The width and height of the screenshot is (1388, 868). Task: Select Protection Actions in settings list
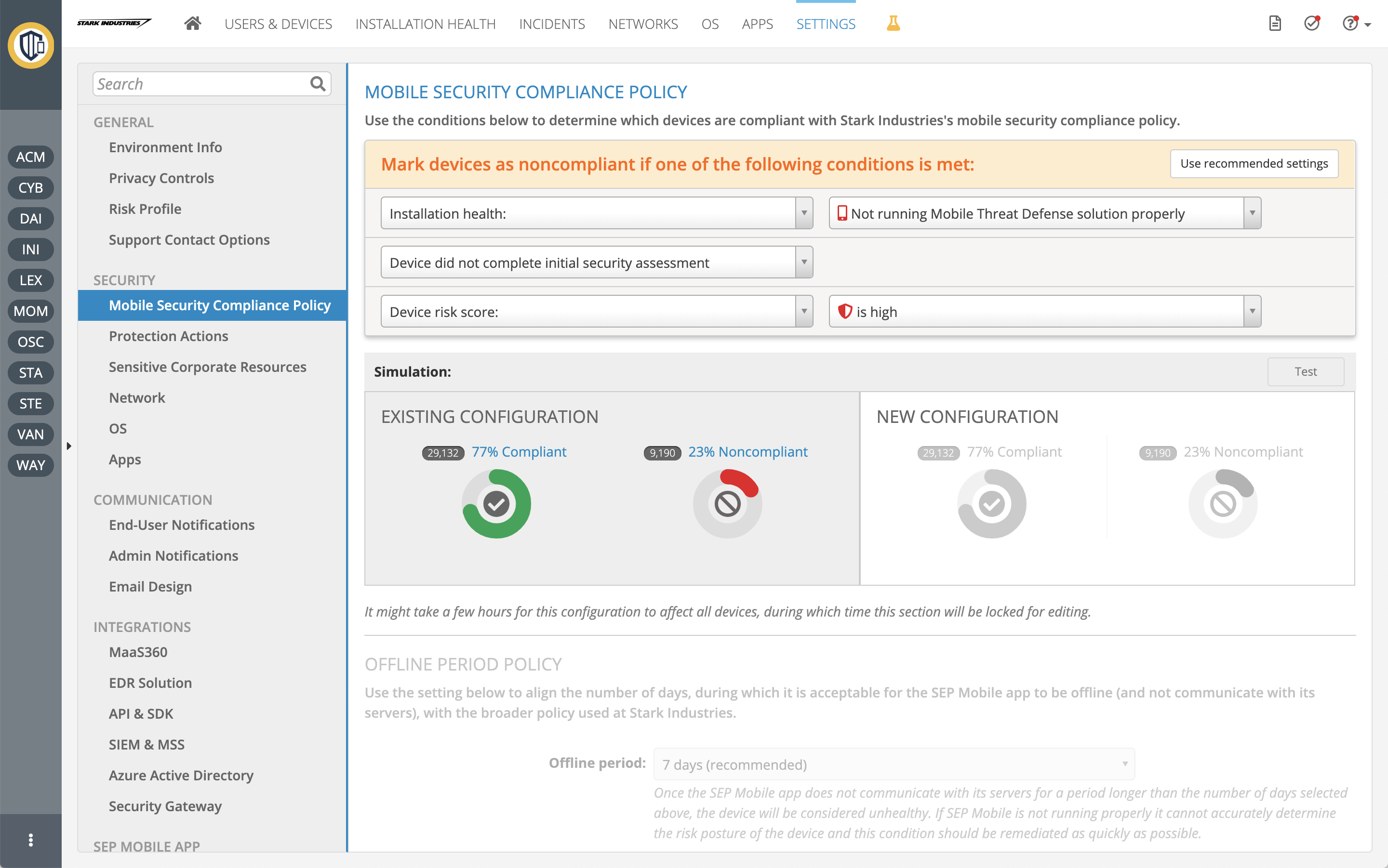pos(168,336)
